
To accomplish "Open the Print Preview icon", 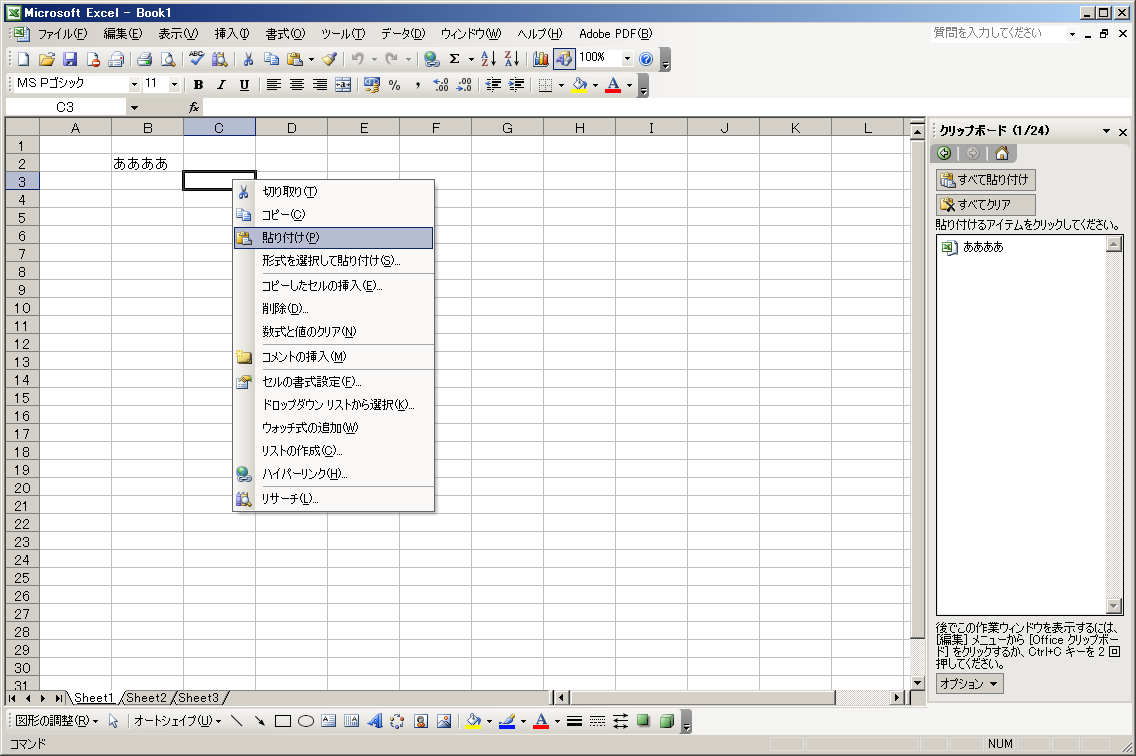I will pos(168,59).
